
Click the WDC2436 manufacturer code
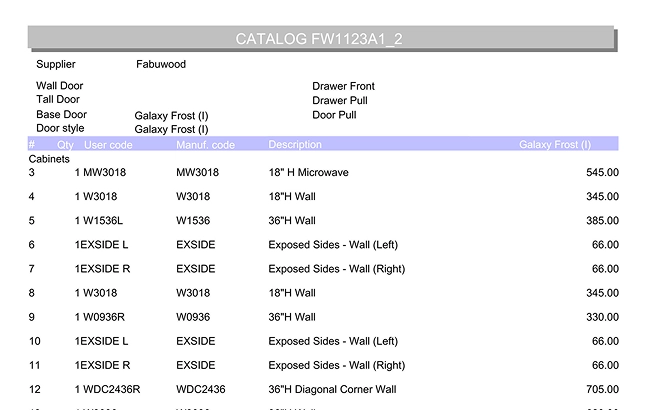(x=201, y=389)
